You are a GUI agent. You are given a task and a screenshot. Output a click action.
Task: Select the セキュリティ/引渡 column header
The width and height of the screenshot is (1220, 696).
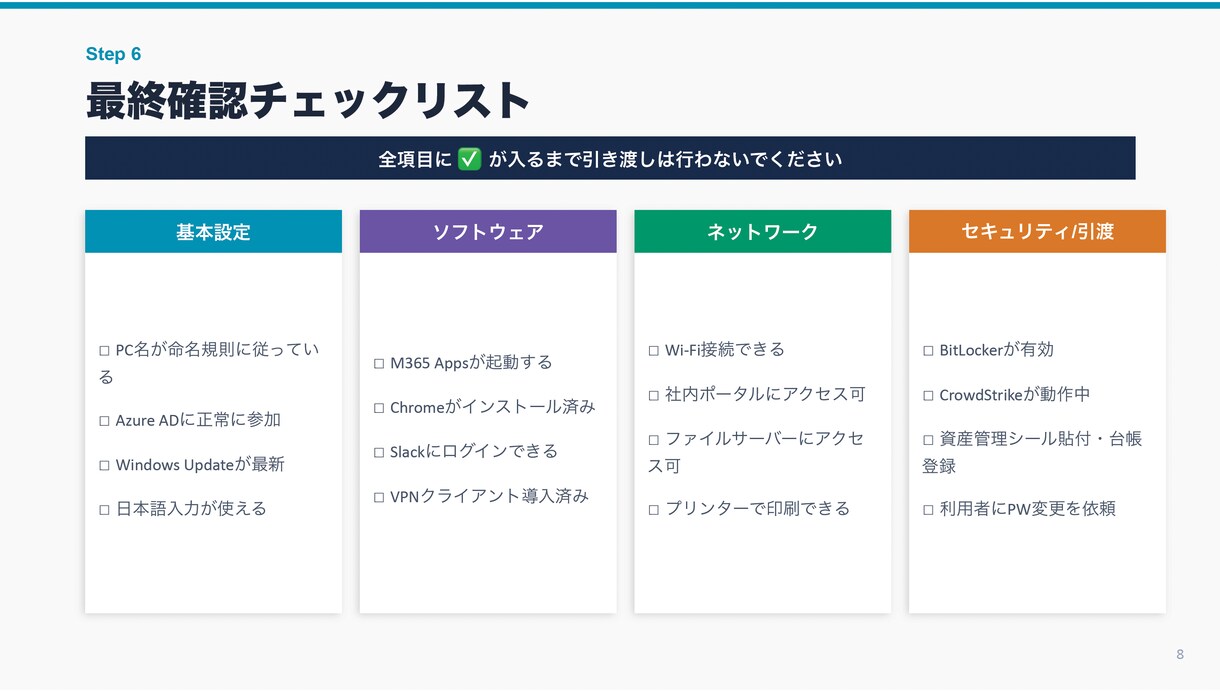click(x=1037, y=231)
